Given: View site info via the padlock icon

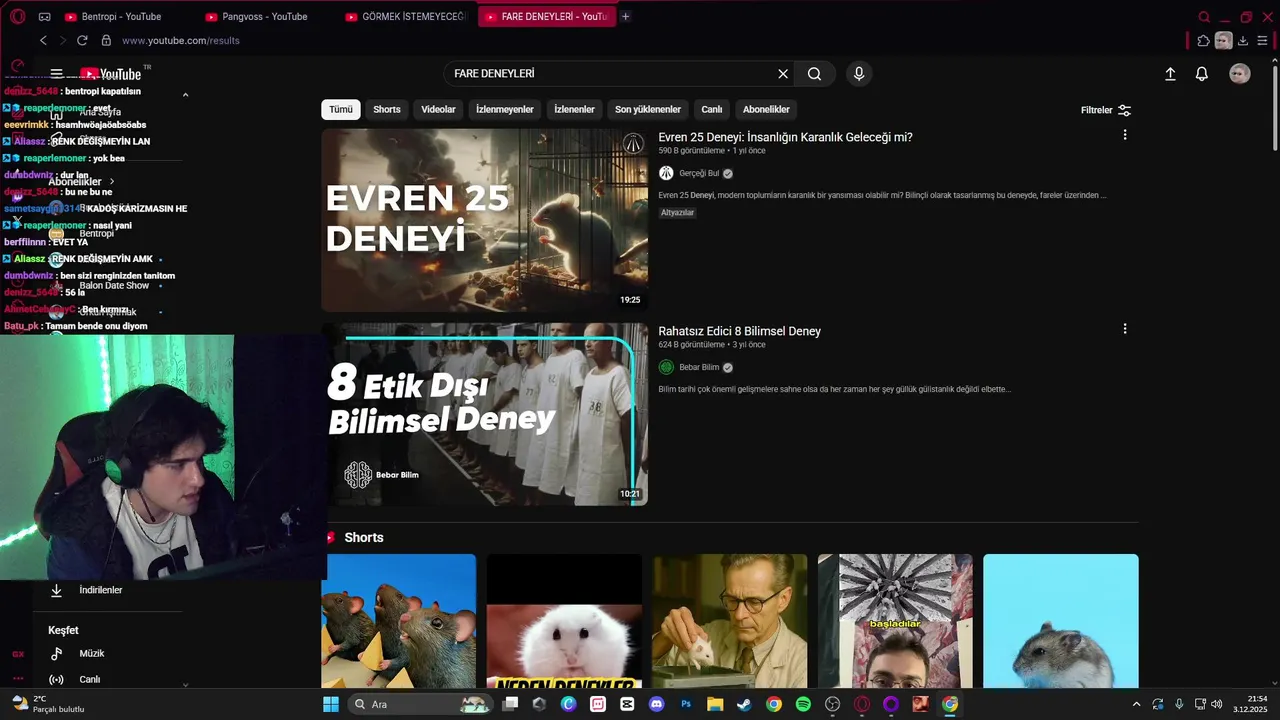Looking at the screenshot, I should point(106,40).
